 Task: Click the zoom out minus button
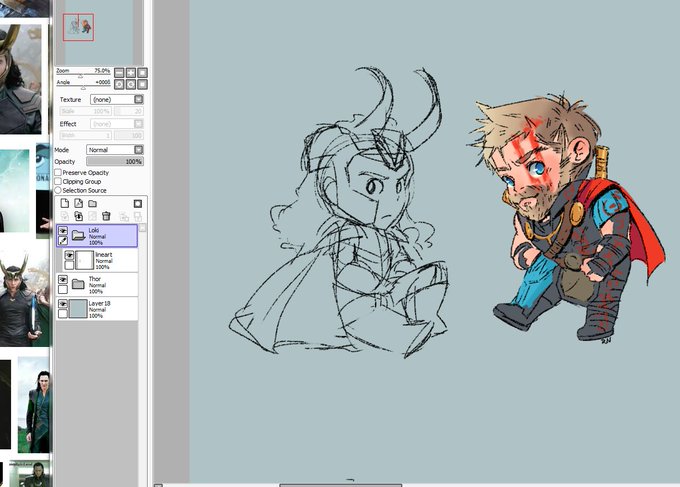119,72
